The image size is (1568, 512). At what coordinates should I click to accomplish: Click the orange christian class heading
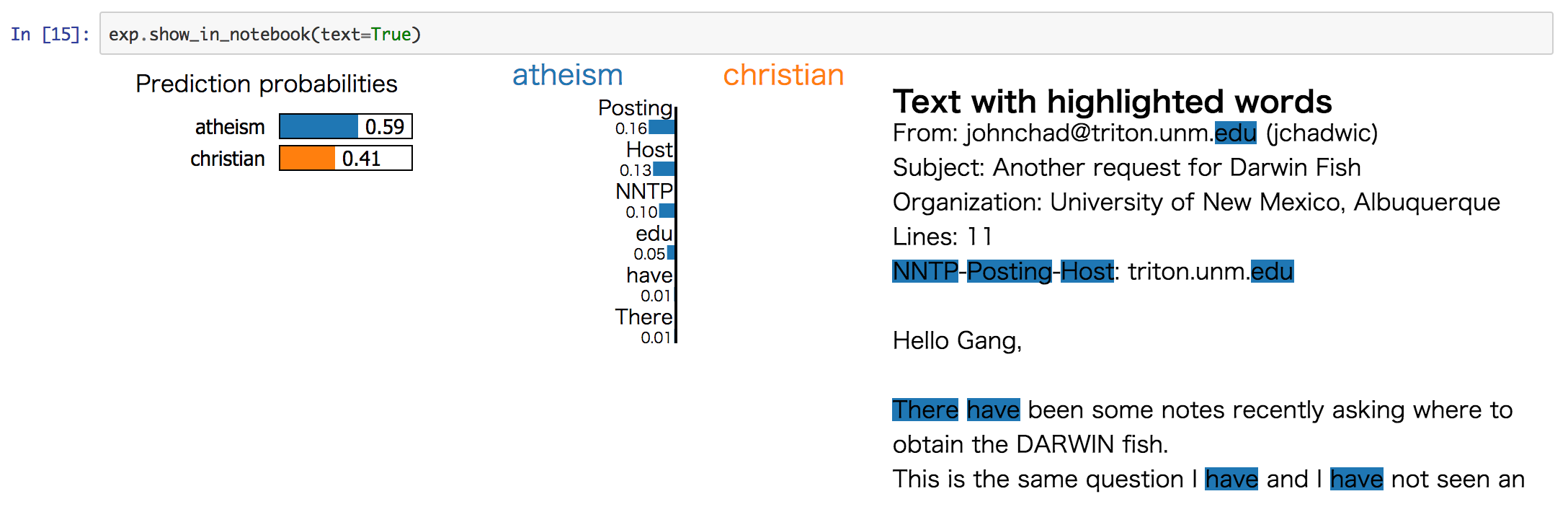(x=783, y=75)
